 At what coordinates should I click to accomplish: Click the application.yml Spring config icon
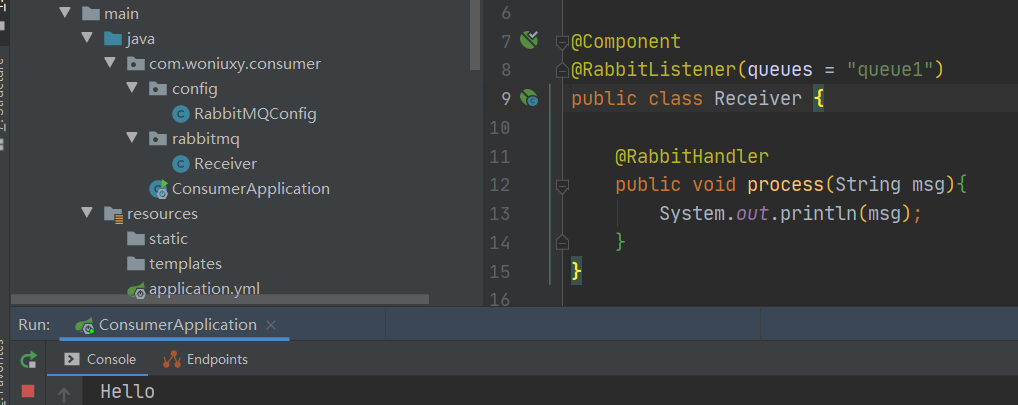tap(136, 289)
